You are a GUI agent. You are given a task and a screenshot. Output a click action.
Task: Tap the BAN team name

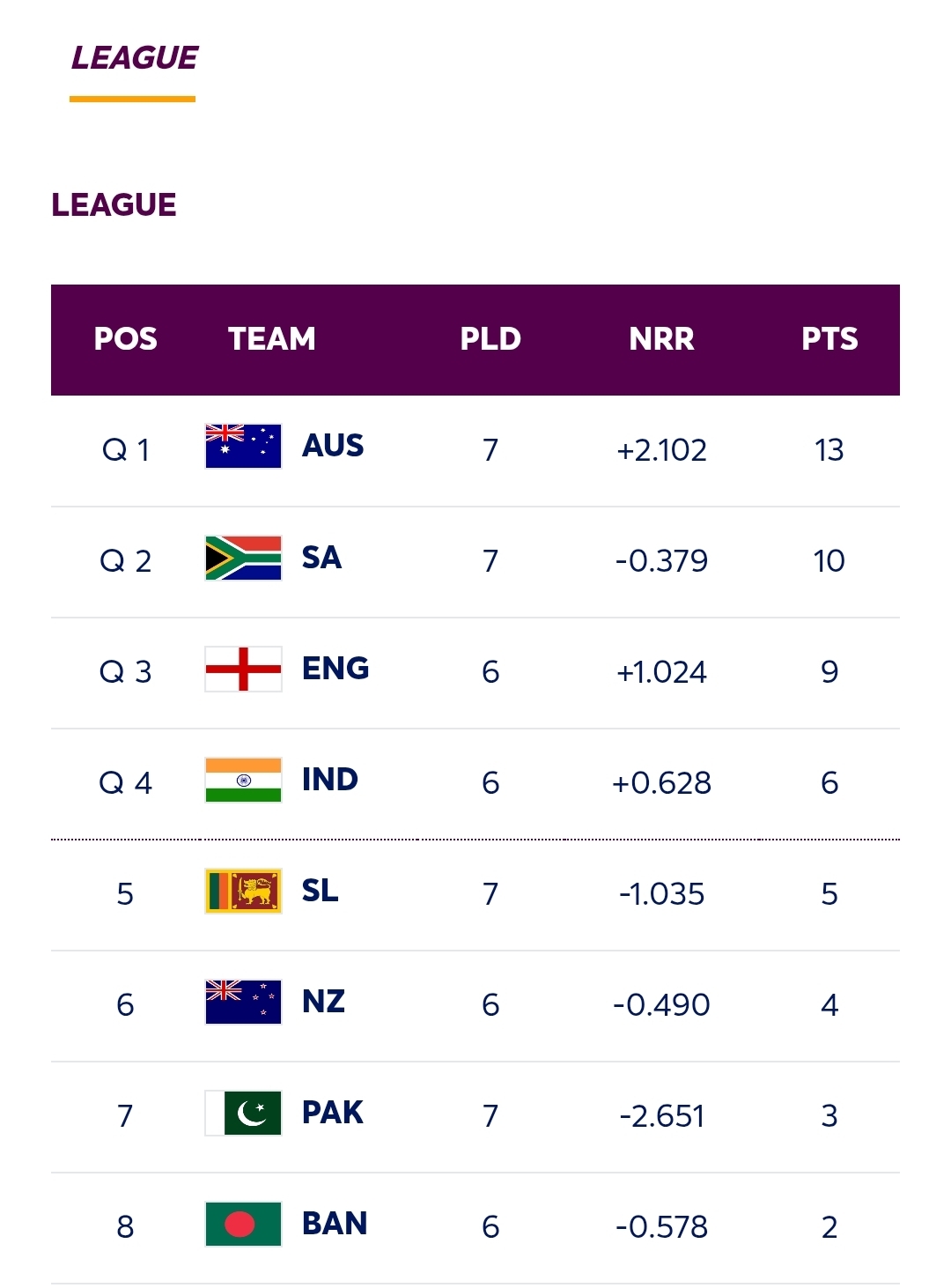point(335,1224)
